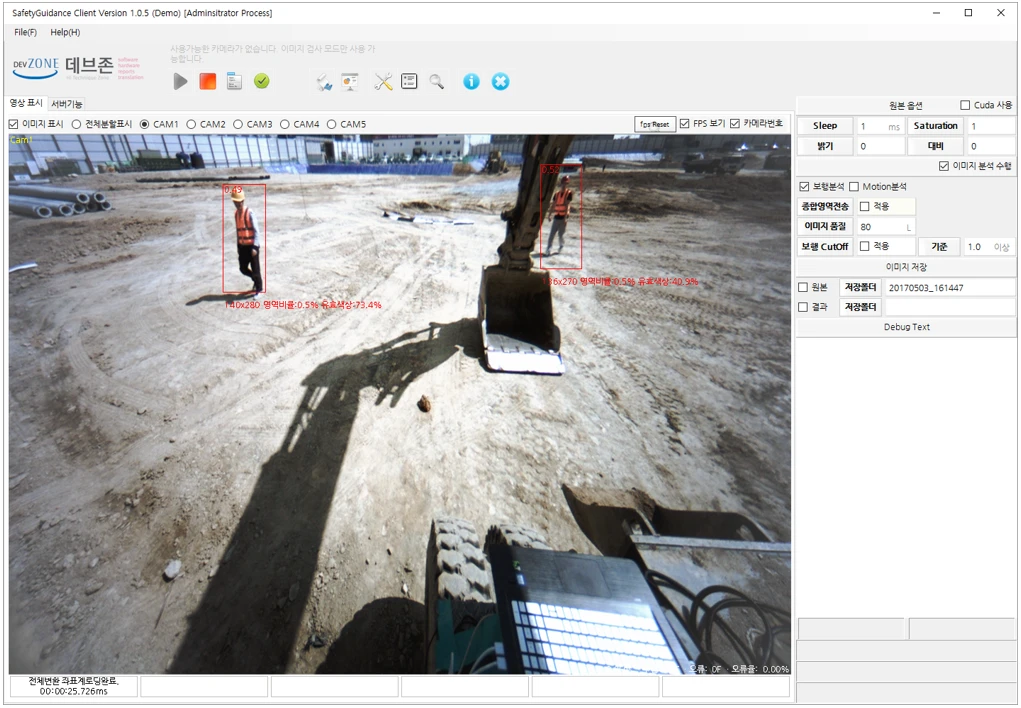Click the 140x280 detection info text
The image size is (1021, 708).
pyautogui.click(x=303, y=305)
